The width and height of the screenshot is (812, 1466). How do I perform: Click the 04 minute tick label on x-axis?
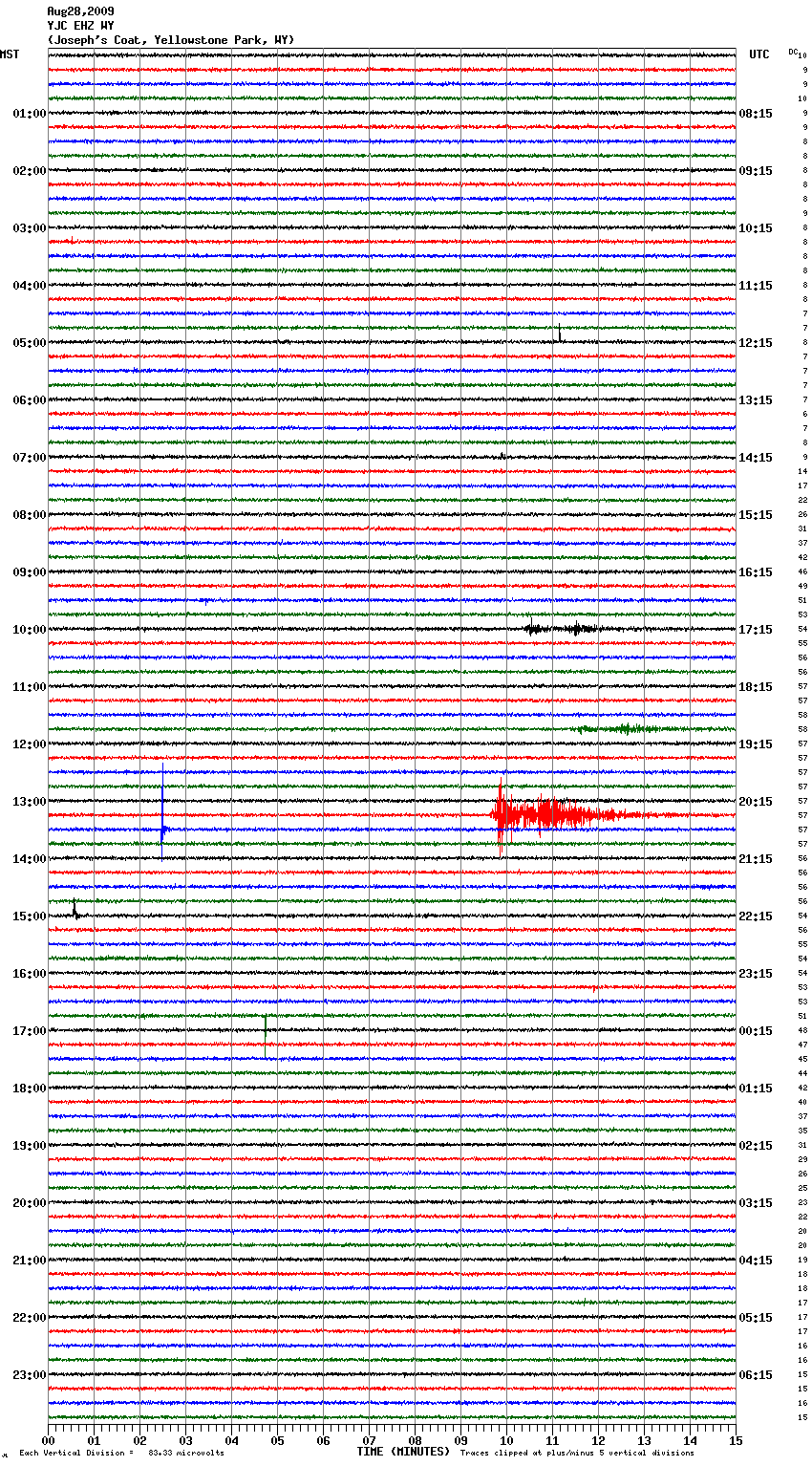point(231,1440)
